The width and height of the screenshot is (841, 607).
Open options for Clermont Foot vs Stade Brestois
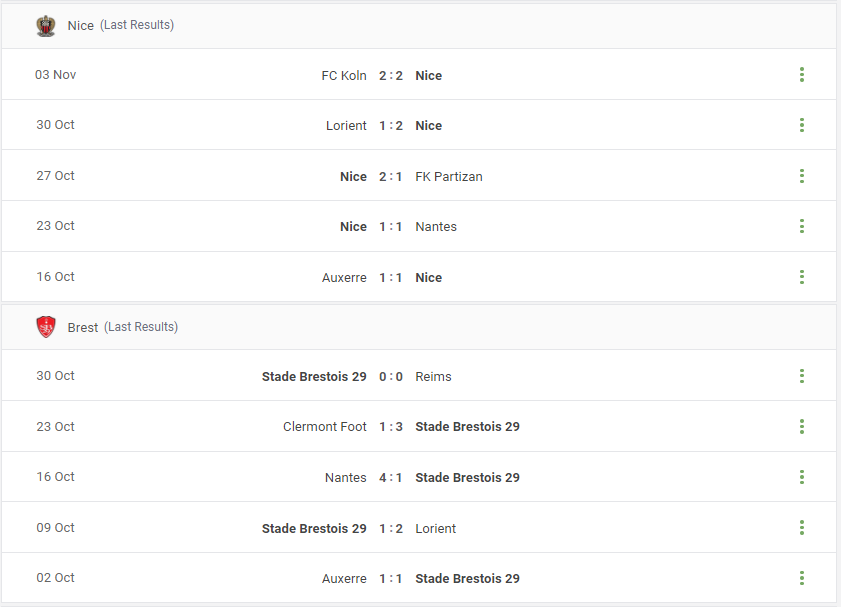tap(802, 426)
